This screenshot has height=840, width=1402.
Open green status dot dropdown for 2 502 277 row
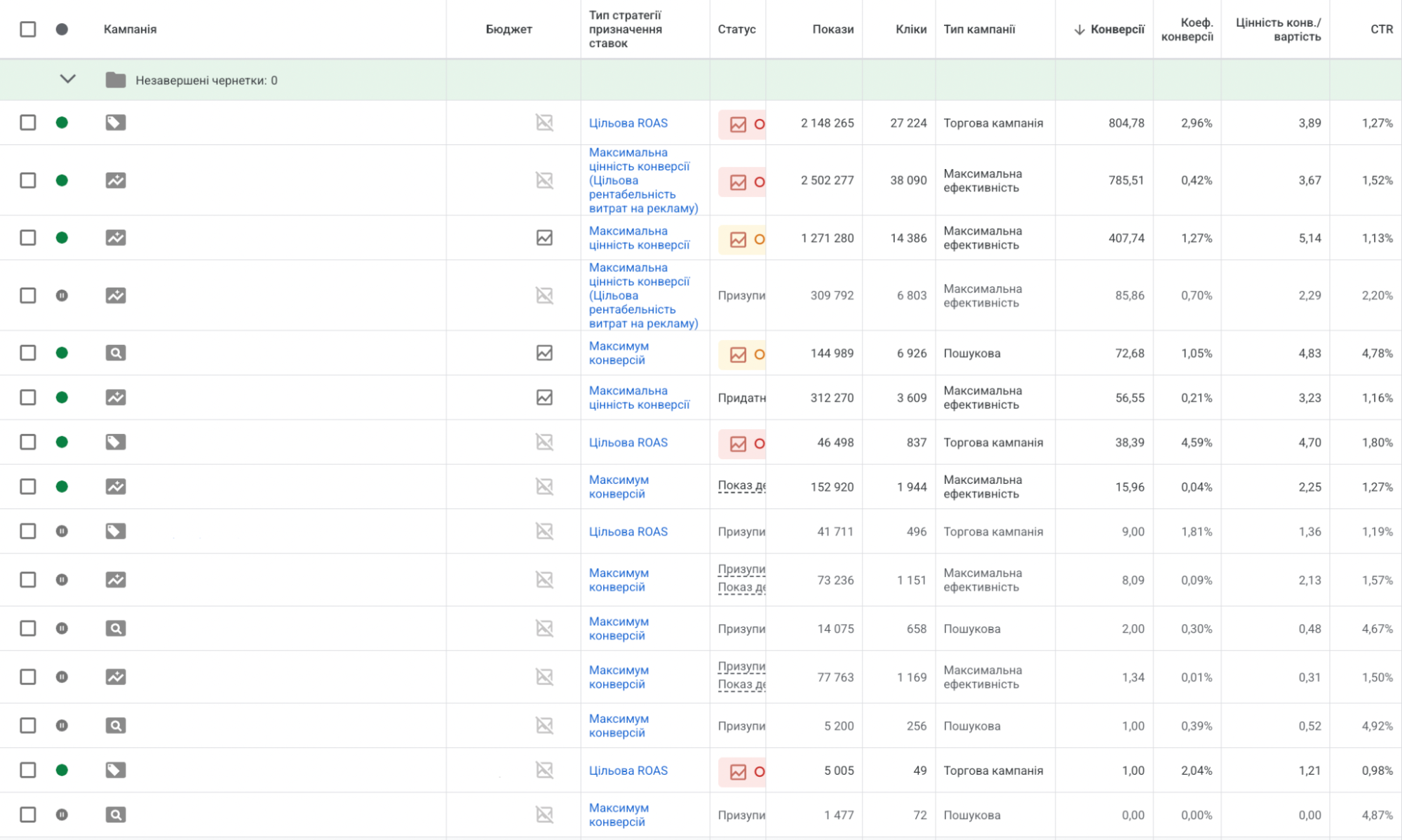click(x=62, y=180)
